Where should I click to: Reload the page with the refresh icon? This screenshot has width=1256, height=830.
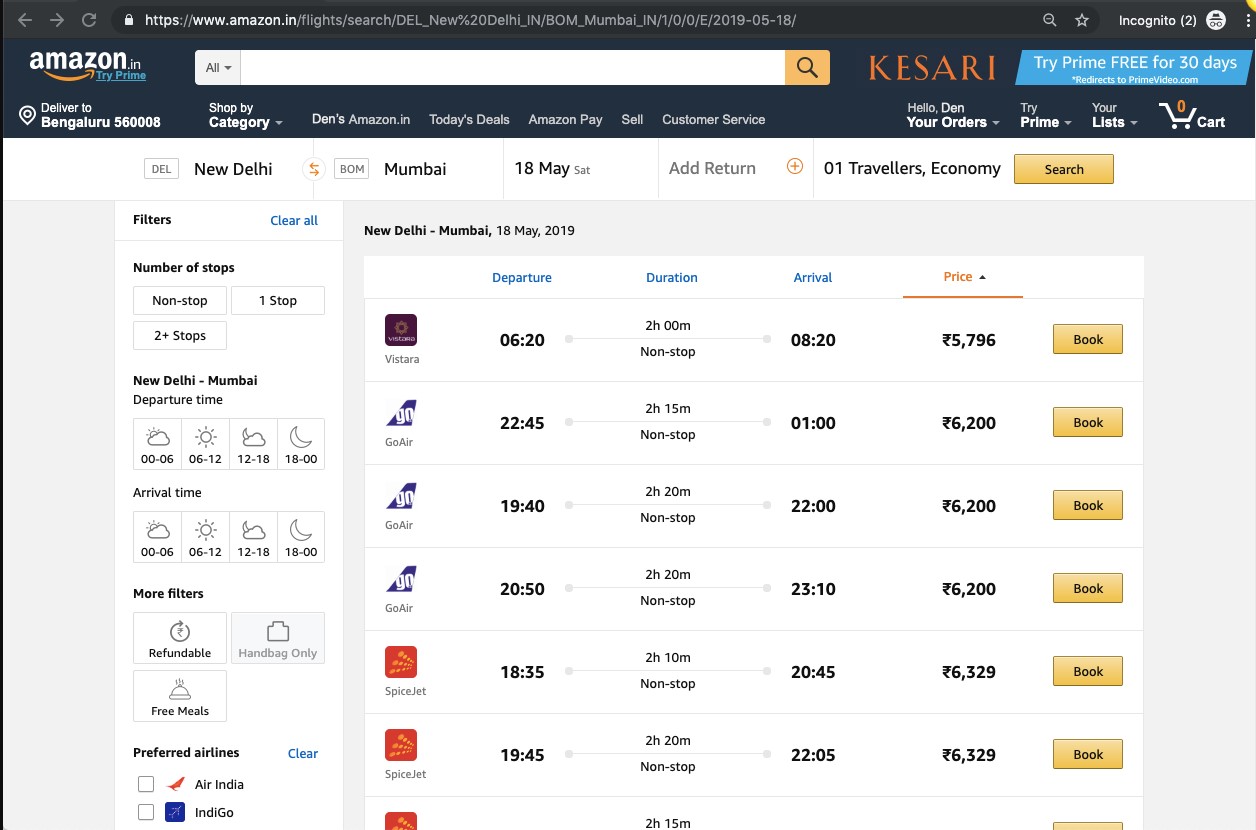pyautogui.click(x=89, y=20)
